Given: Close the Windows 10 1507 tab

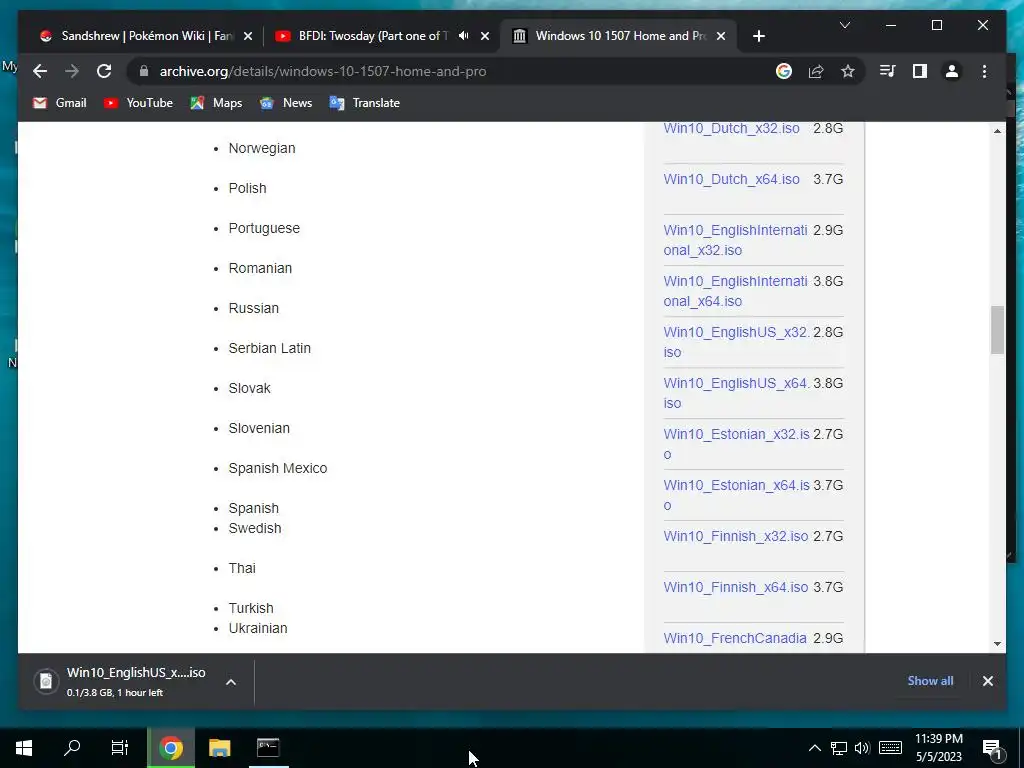Looking at the screenshot, I should coord(721,36).
